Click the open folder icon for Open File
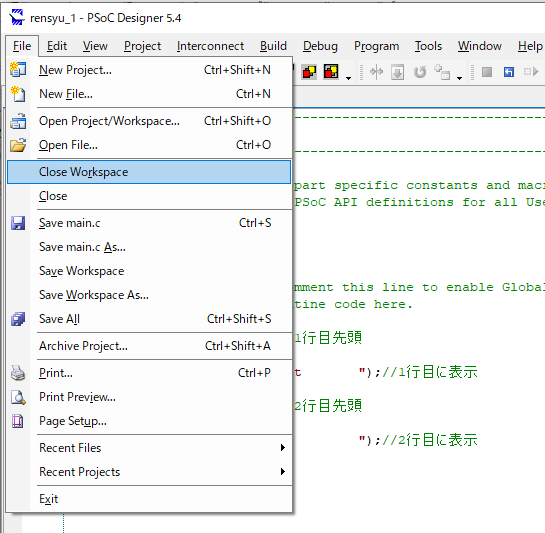Screen dimensions: 545x533 point(18,145)
